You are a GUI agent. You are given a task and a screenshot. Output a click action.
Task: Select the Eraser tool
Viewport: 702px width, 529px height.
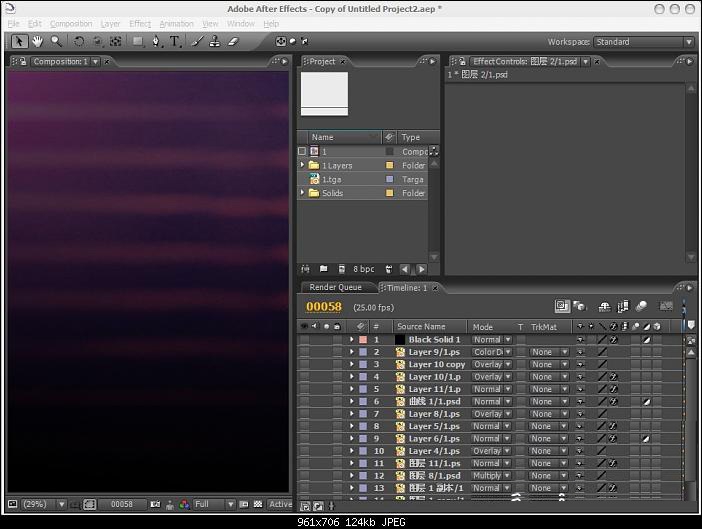pos(233,42)
